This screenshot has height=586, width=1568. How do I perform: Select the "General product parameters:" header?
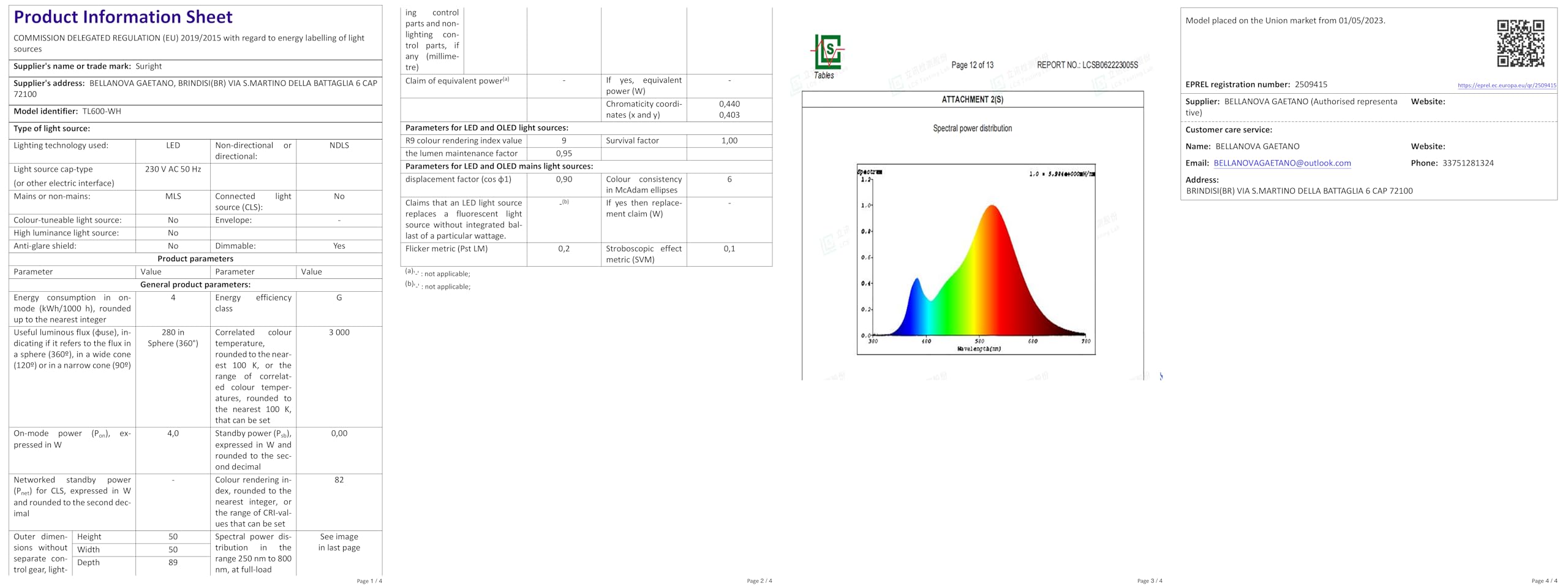[195, 284]
